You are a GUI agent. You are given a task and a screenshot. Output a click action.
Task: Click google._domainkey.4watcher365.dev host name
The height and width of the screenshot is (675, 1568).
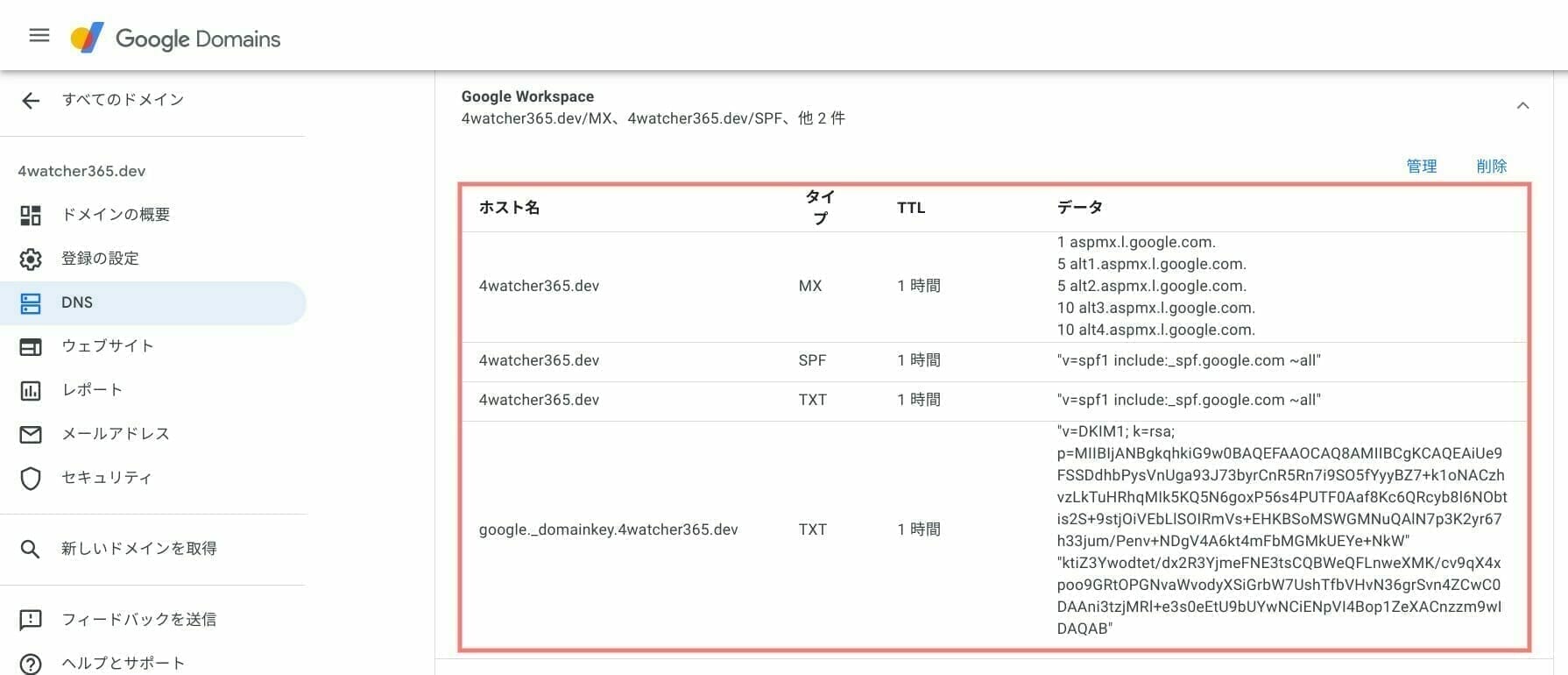[608, 529]
